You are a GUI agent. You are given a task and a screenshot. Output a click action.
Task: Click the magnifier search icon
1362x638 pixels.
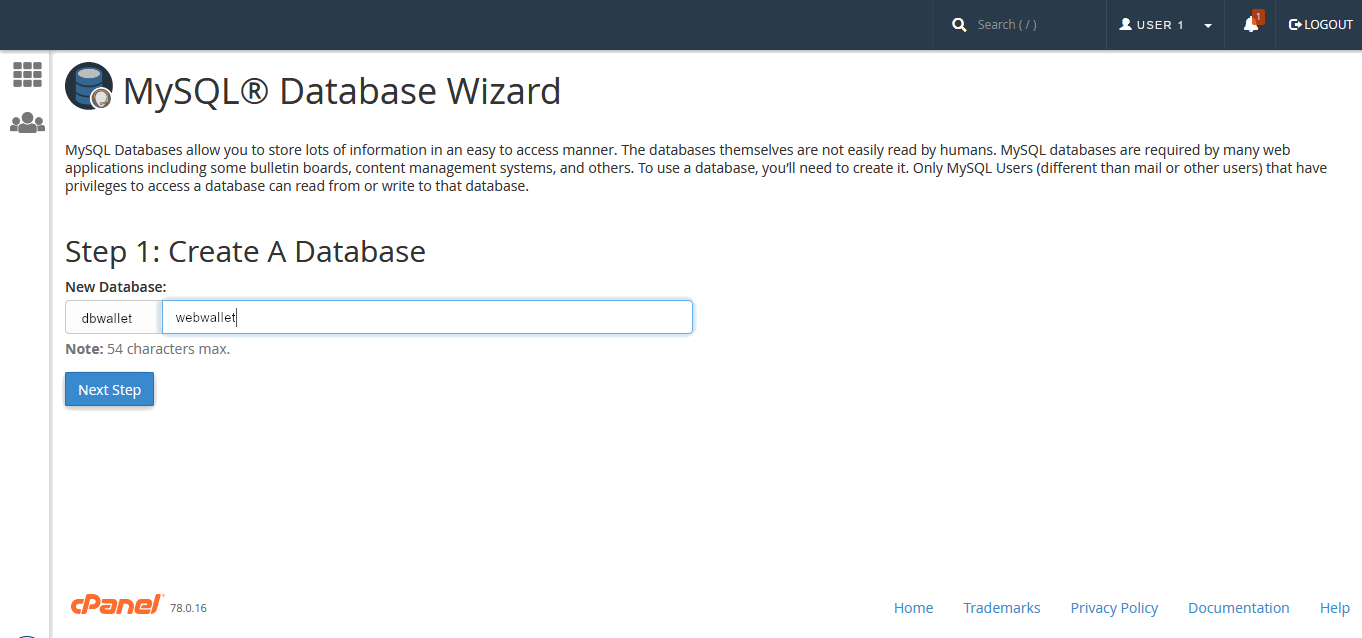(x=959, y=25)
